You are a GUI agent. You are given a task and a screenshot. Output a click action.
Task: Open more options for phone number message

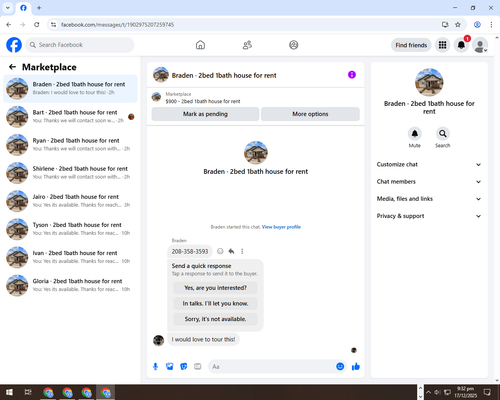242,251
